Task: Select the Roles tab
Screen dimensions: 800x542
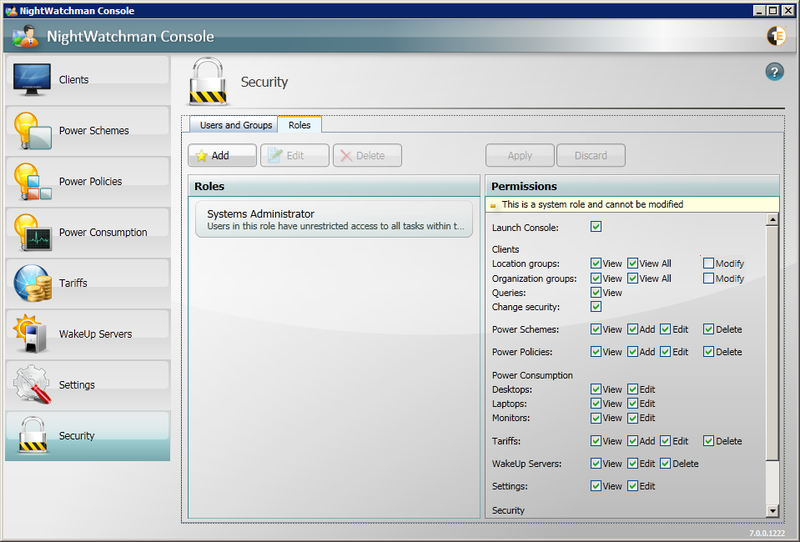Action: pos(299,125)
